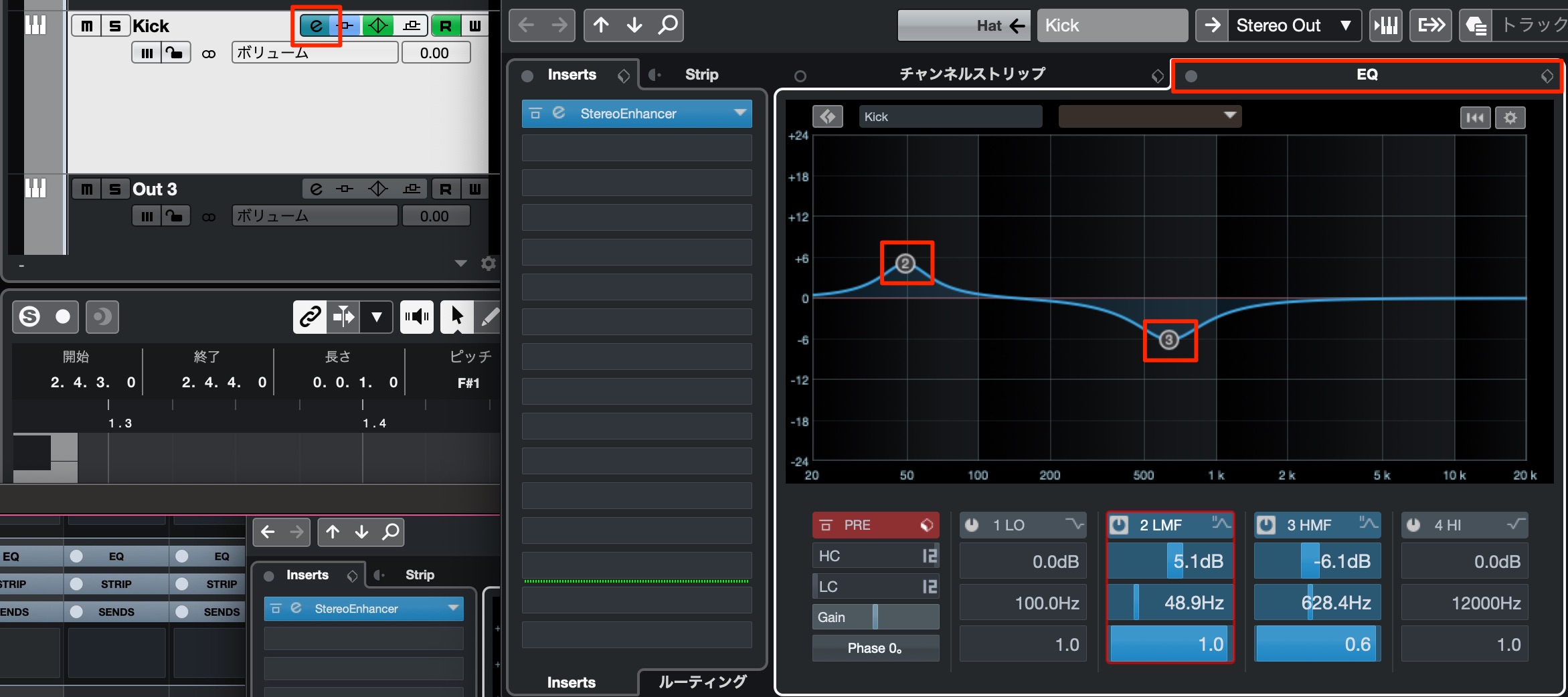Search channels with magnifier icon
Image resolution: width=1568 pixels, height=697 pixels.
coord(667,25)
